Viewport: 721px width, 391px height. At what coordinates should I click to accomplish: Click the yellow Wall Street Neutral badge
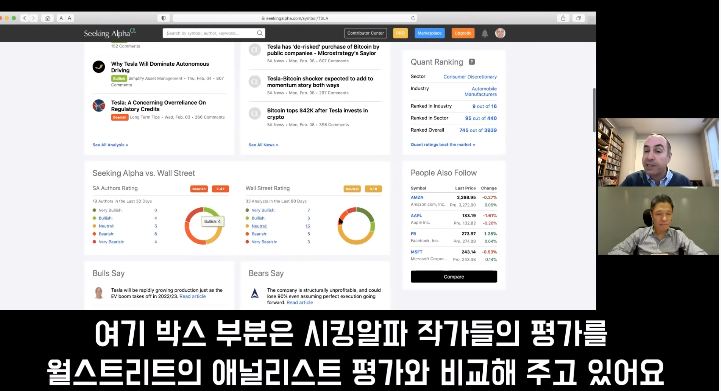(x=352, y=189)
